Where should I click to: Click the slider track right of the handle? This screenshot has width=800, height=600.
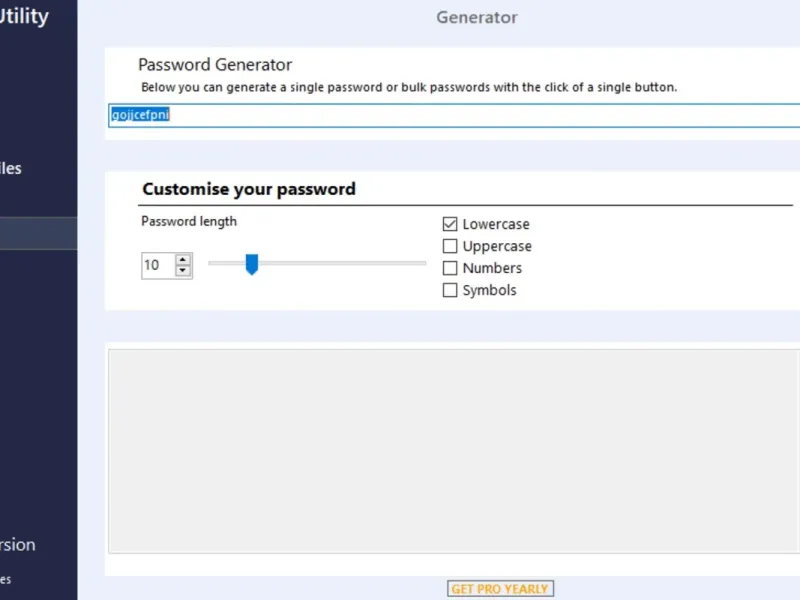tap(340, 264)
